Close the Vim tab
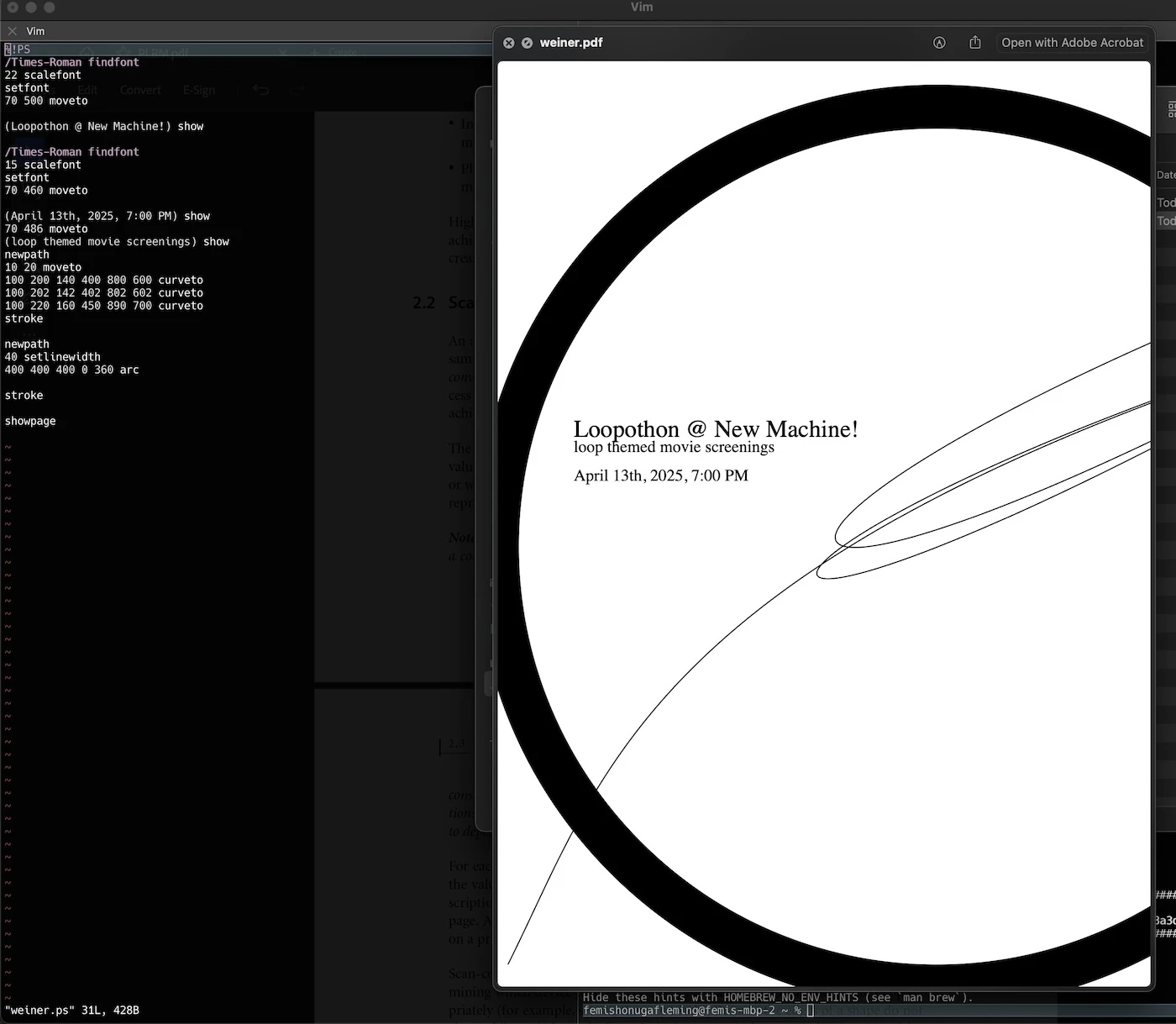Screen dimensions: 1176x1024 point(12,31)
